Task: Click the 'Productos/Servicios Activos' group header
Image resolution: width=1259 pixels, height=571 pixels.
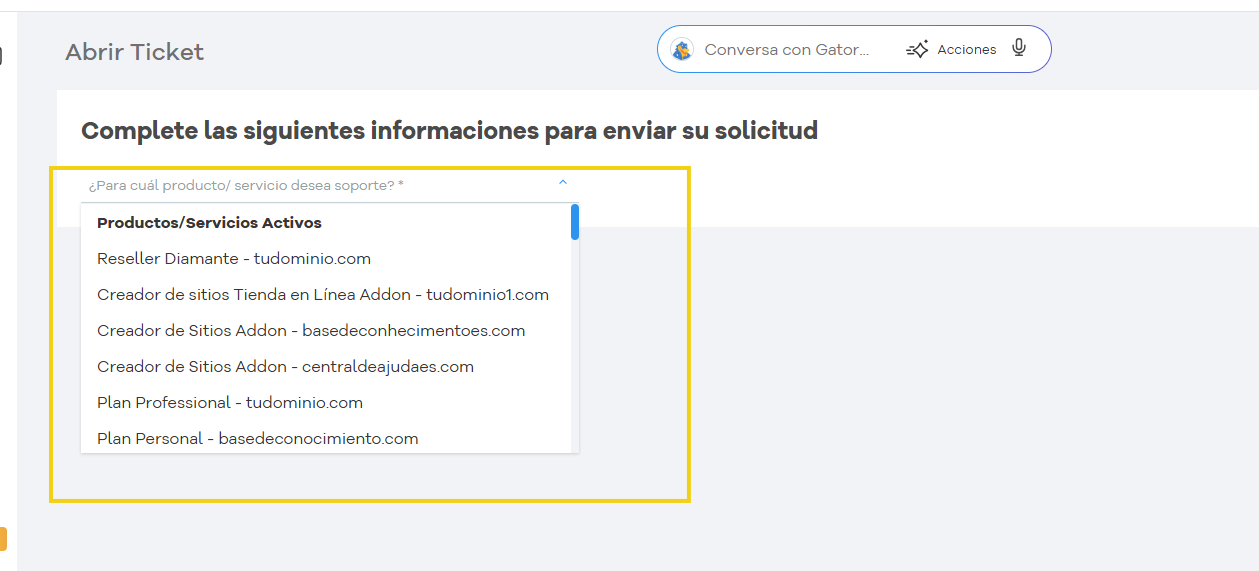Action: point(209,223)
